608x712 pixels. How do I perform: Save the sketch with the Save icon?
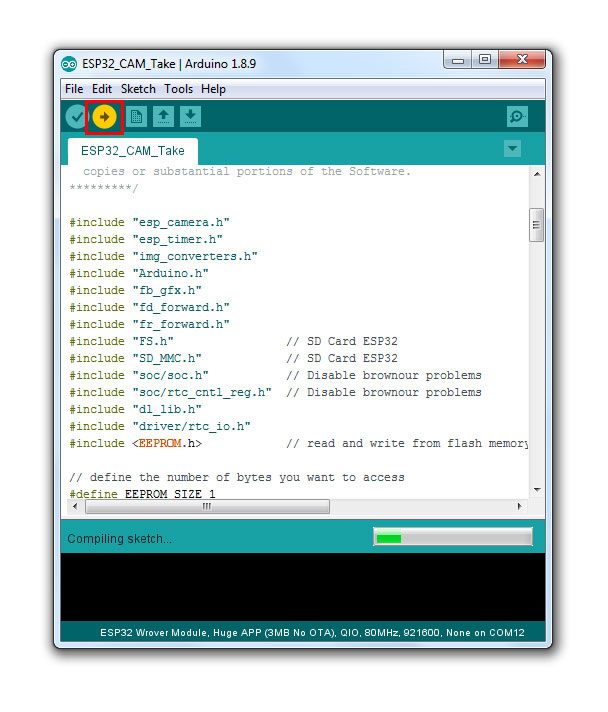191,117
